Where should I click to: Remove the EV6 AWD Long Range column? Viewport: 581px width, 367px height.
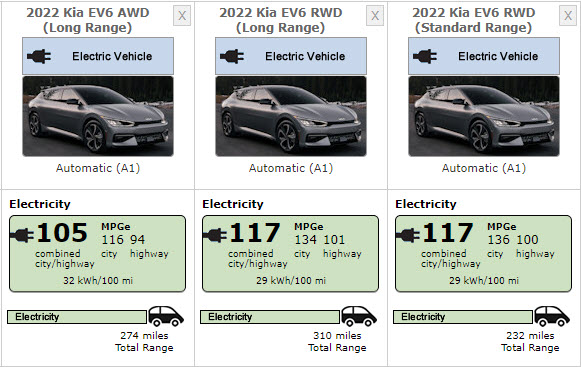182,16
